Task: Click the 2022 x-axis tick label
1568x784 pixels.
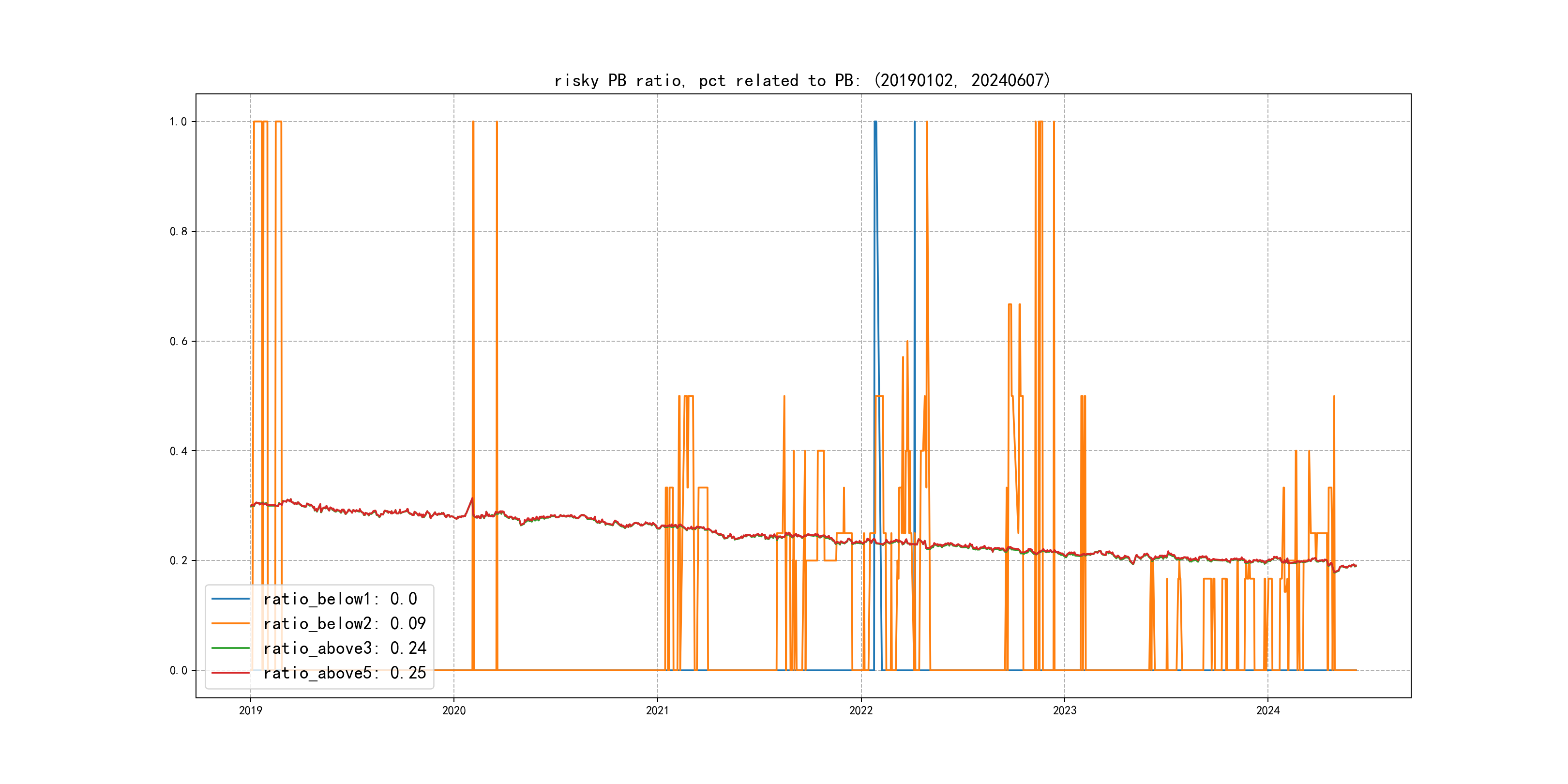Action: tap(860, 710)
